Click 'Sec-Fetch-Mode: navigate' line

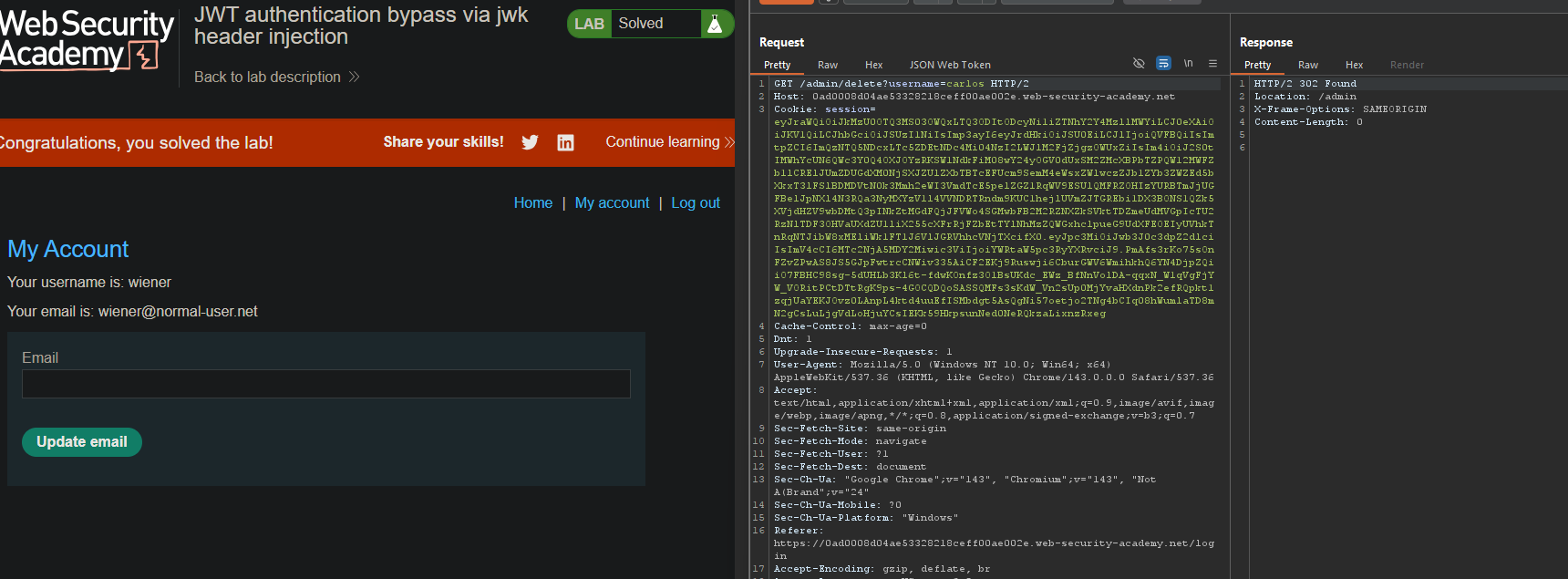point(850,441)
